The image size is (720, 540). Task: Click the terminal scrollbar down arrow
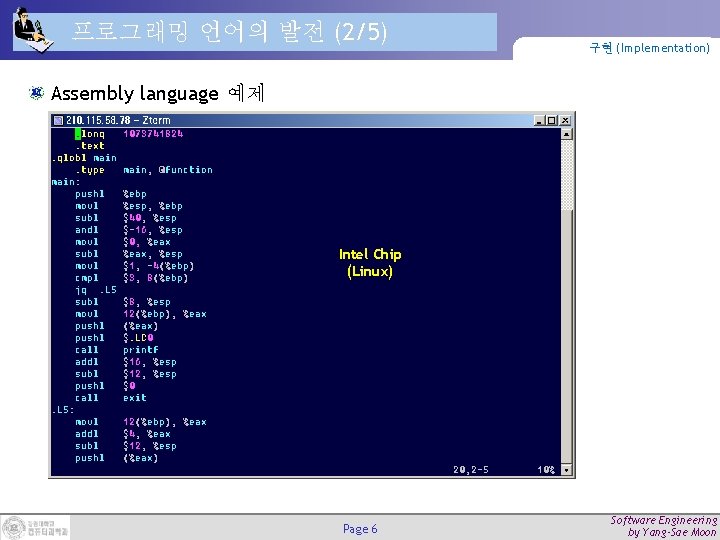tap(567, 470)
